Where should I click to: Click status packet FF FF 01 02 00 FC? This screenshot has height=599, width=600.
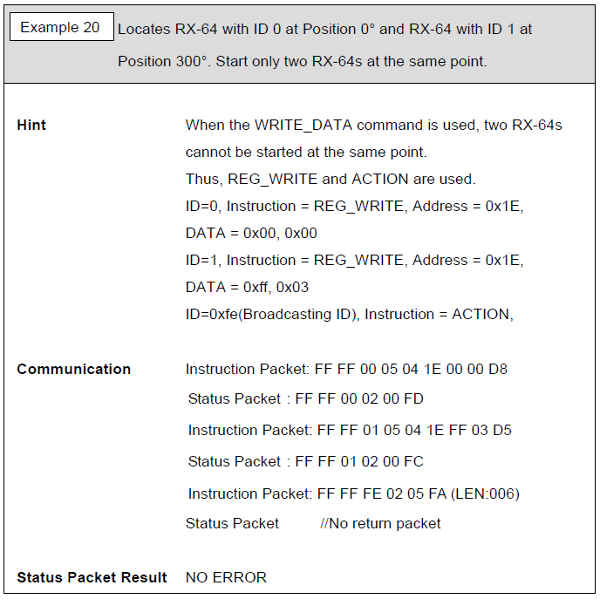(x=306, y=462)
